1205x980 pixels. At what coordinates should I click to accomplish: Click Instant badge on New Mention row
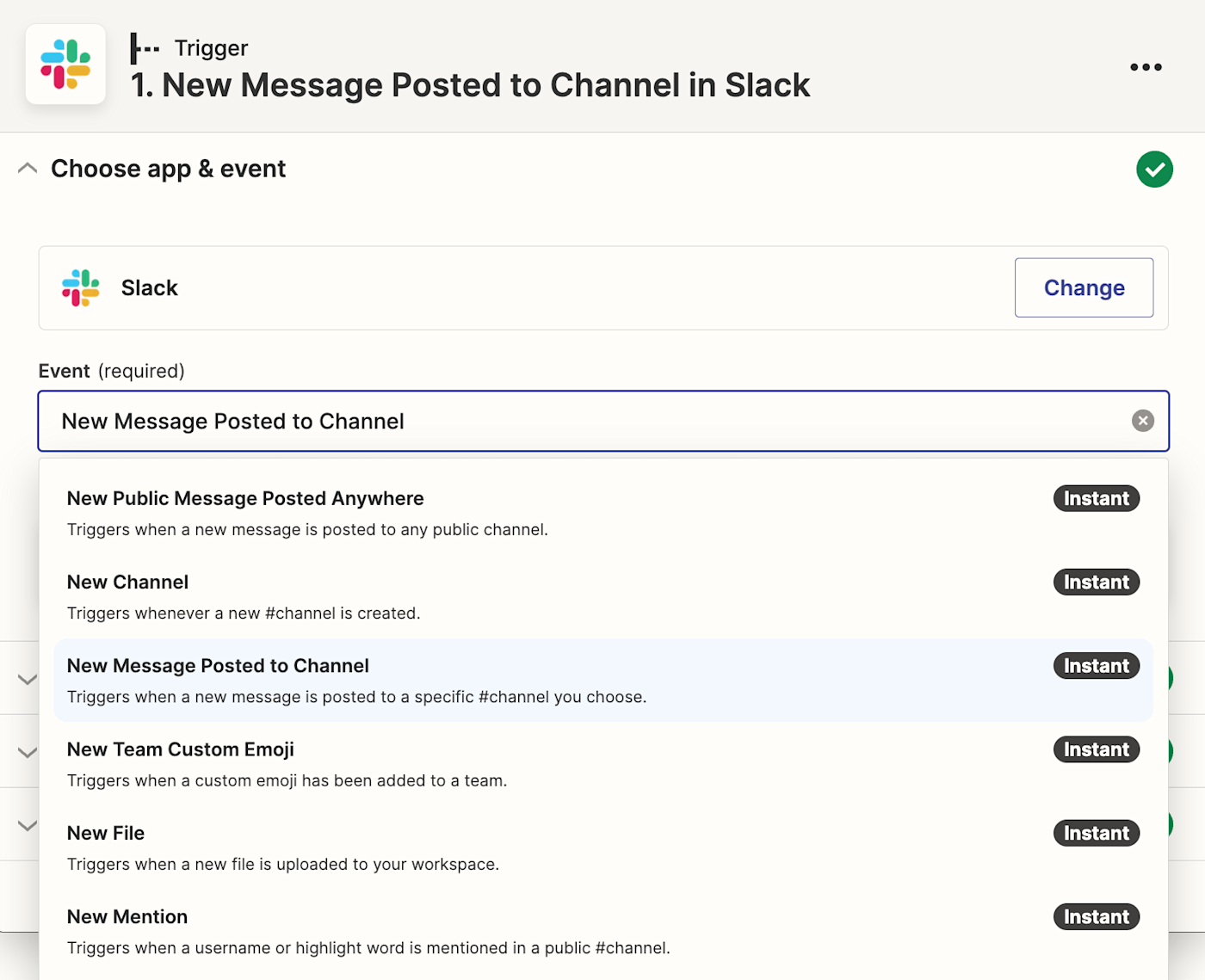(1097, 916)
